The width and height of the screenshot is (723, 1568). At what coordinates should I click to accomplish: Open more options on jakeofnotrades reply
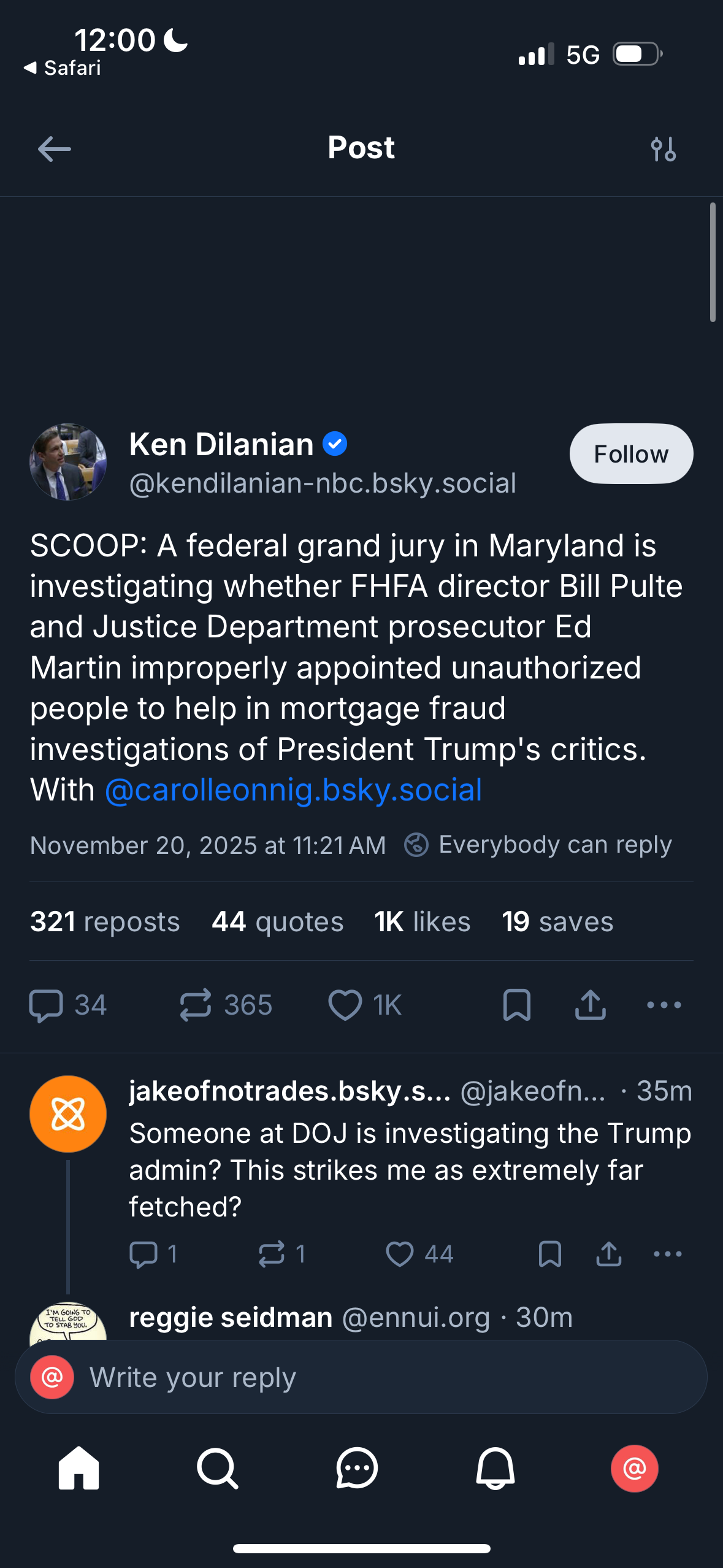point(667,1254)
